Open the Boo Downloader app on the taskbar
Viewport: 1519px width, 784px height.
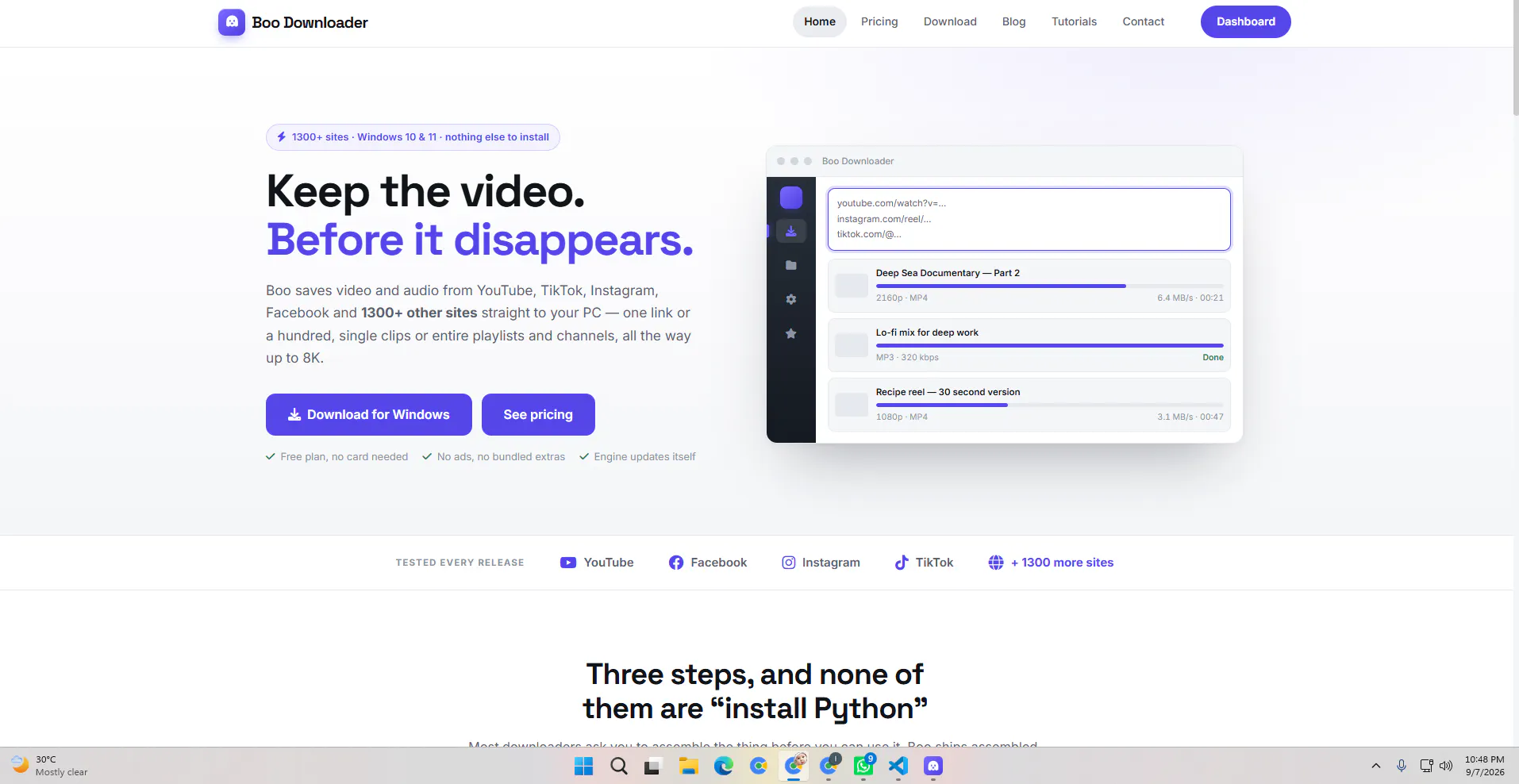tap(933, 766)
